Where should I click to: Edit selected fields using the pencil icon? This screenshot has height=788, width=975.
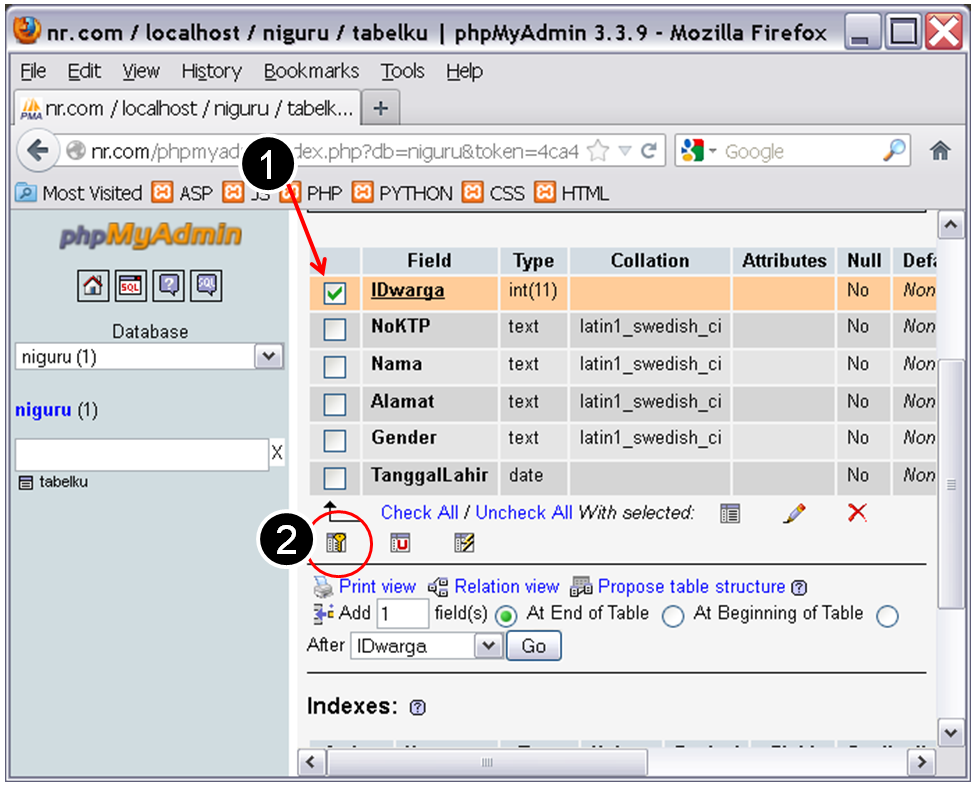click(x=795, y=513)
